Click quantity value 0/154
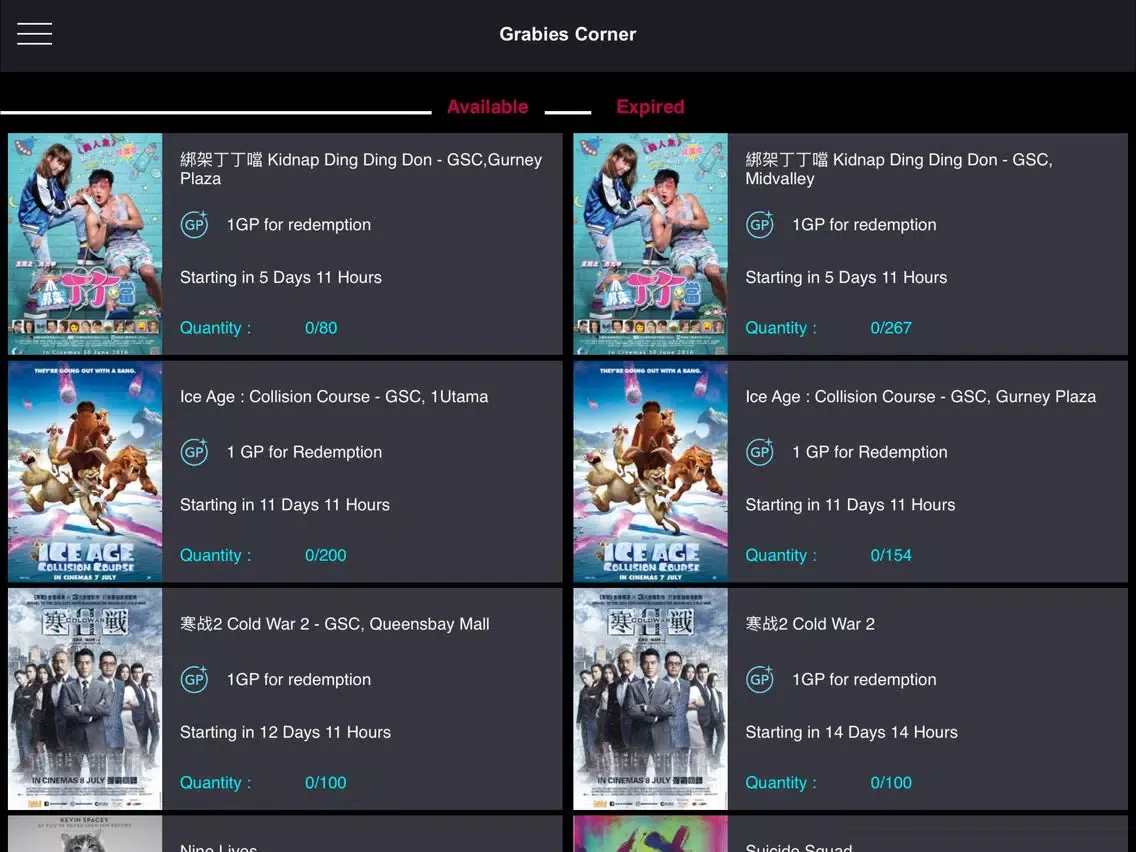This screenshot has height=852, width=1136. click(x=891, y=556)
